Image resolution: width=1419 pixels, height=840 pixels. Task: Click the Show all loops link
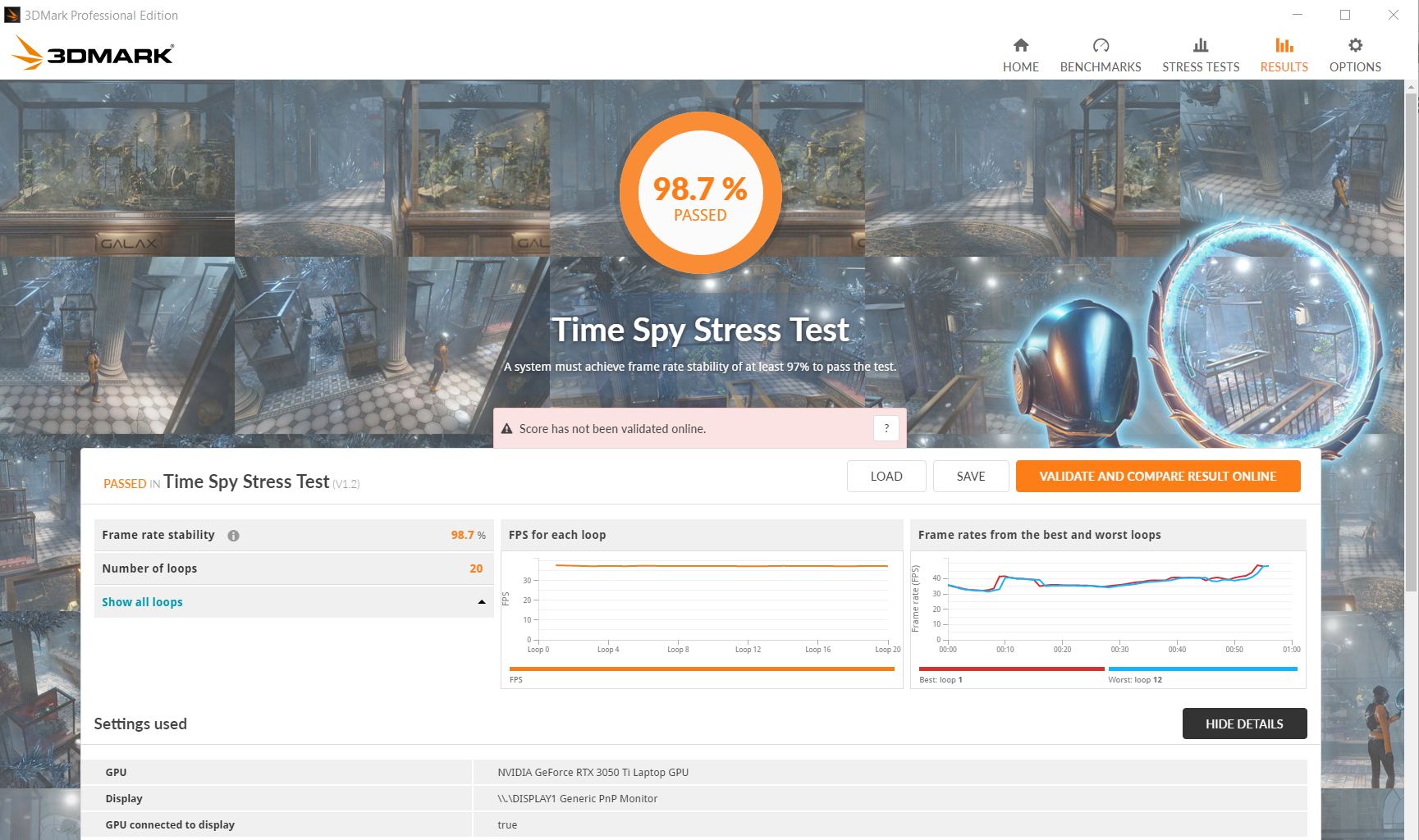[142, 602]
